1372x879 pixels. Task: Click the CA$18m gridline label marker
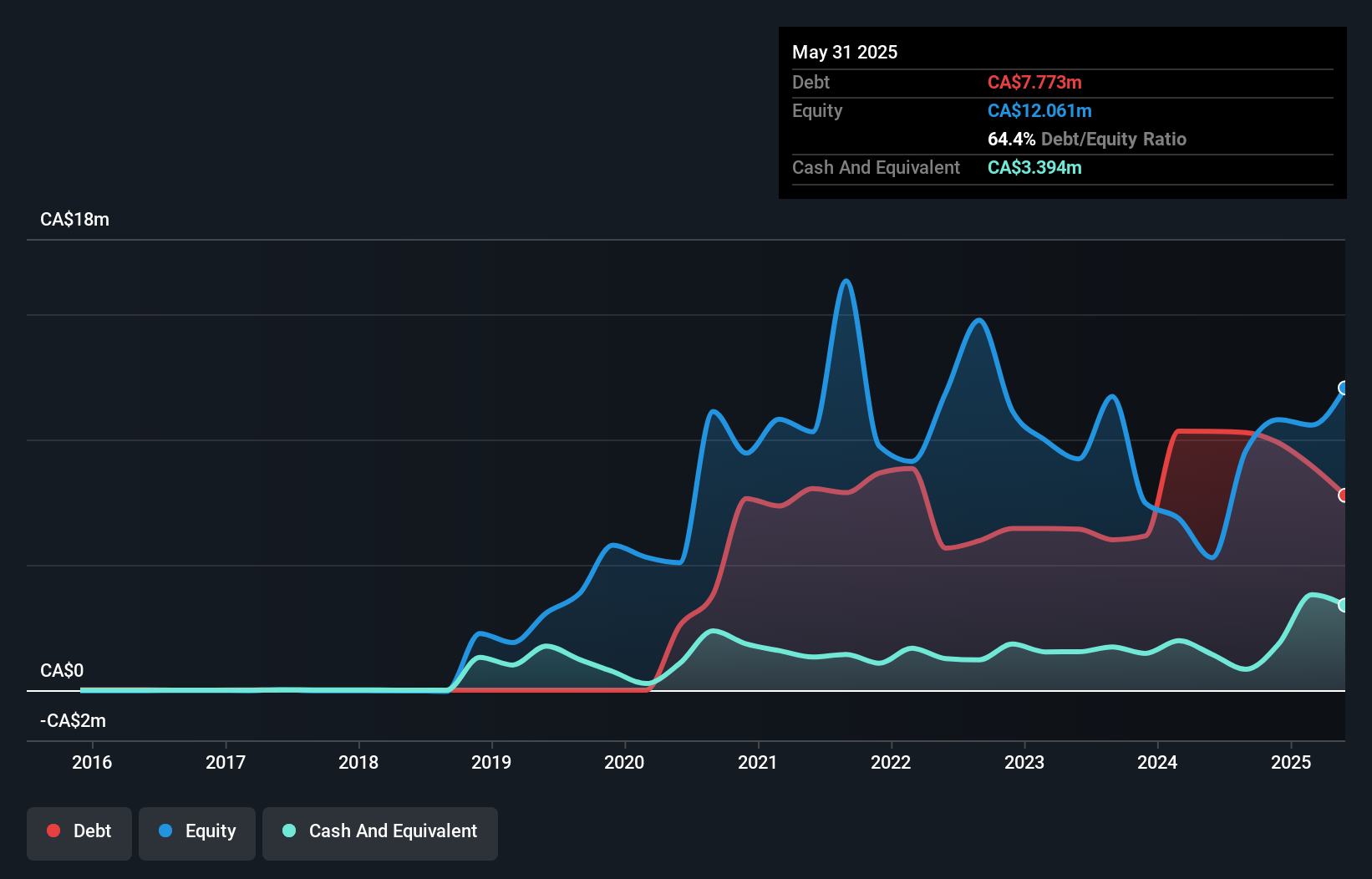(x=74, y=219)
